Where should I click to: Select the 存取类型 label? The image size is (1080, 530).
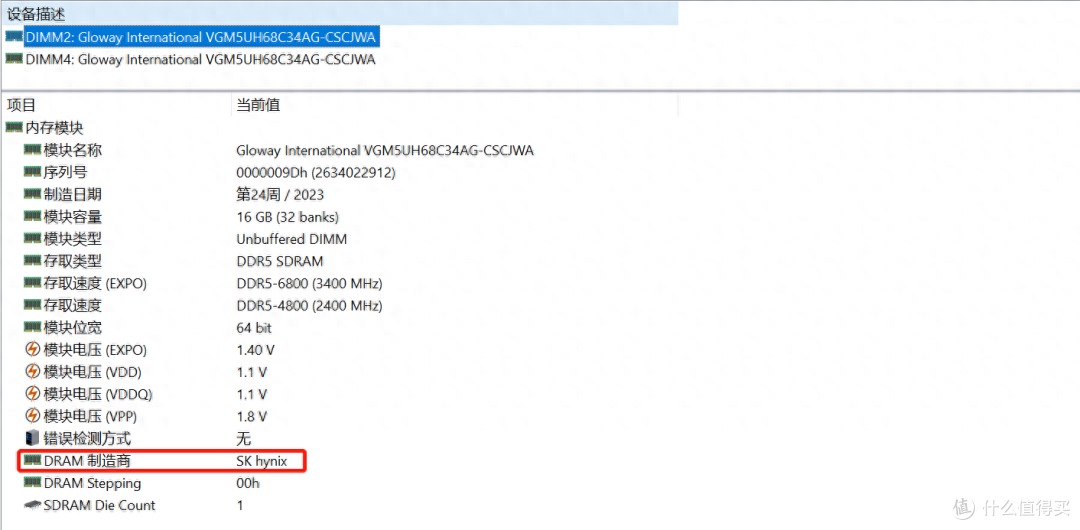[73, 261]
